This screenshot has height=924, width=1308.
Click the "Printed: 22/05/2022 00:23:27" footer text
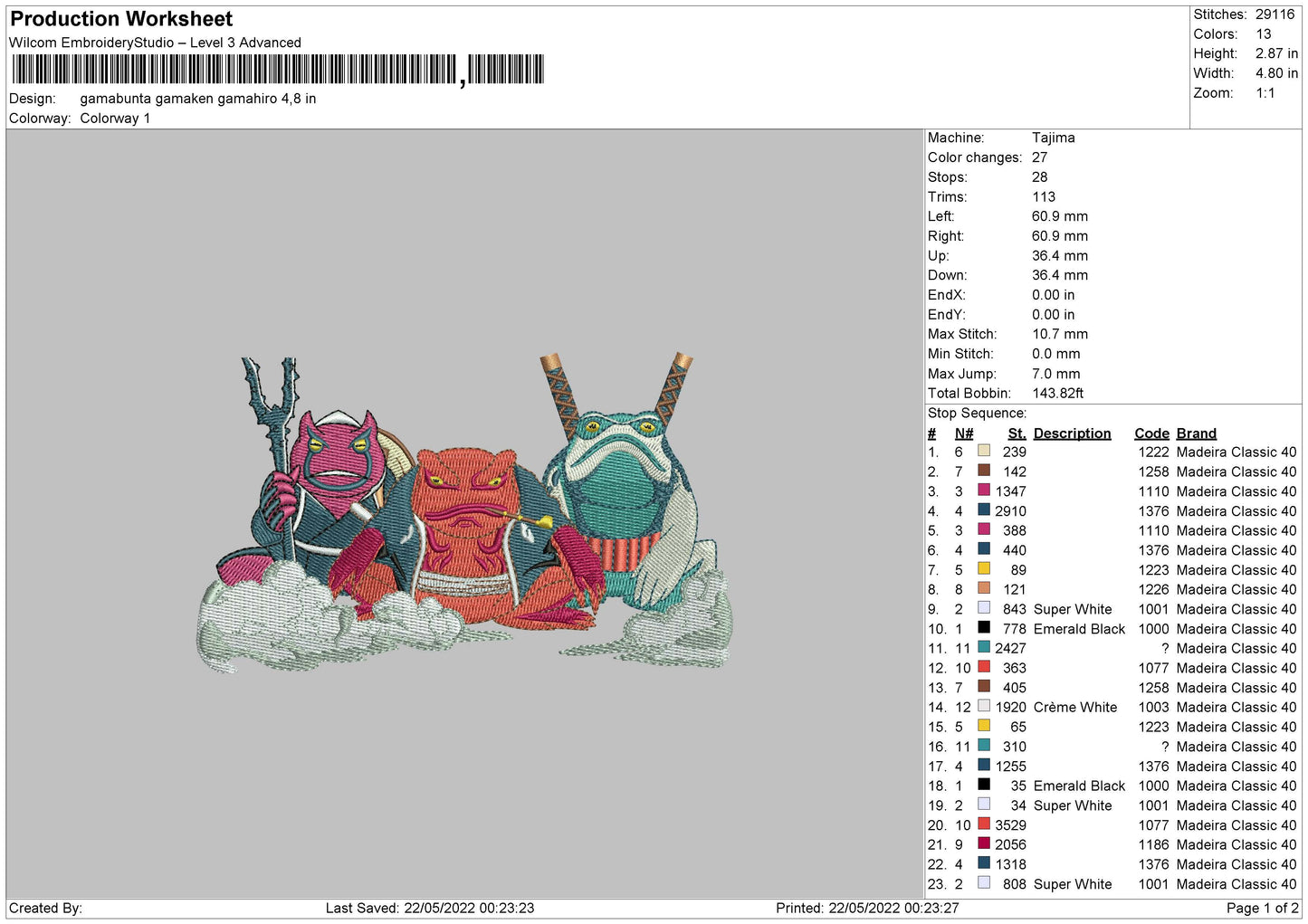[x=867, y=908]
